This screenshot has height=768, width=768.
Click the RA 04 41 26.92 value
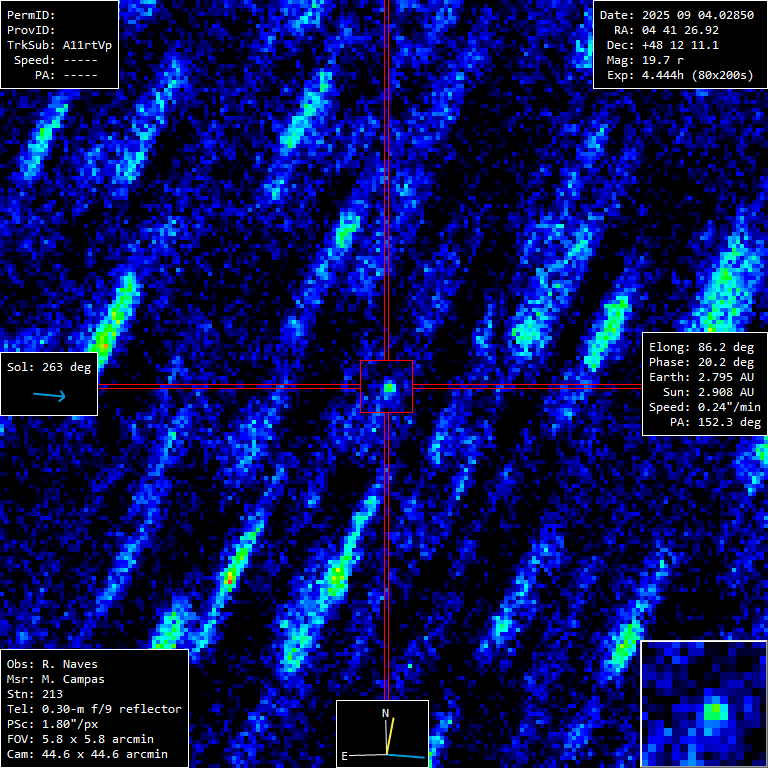[680, 30]
